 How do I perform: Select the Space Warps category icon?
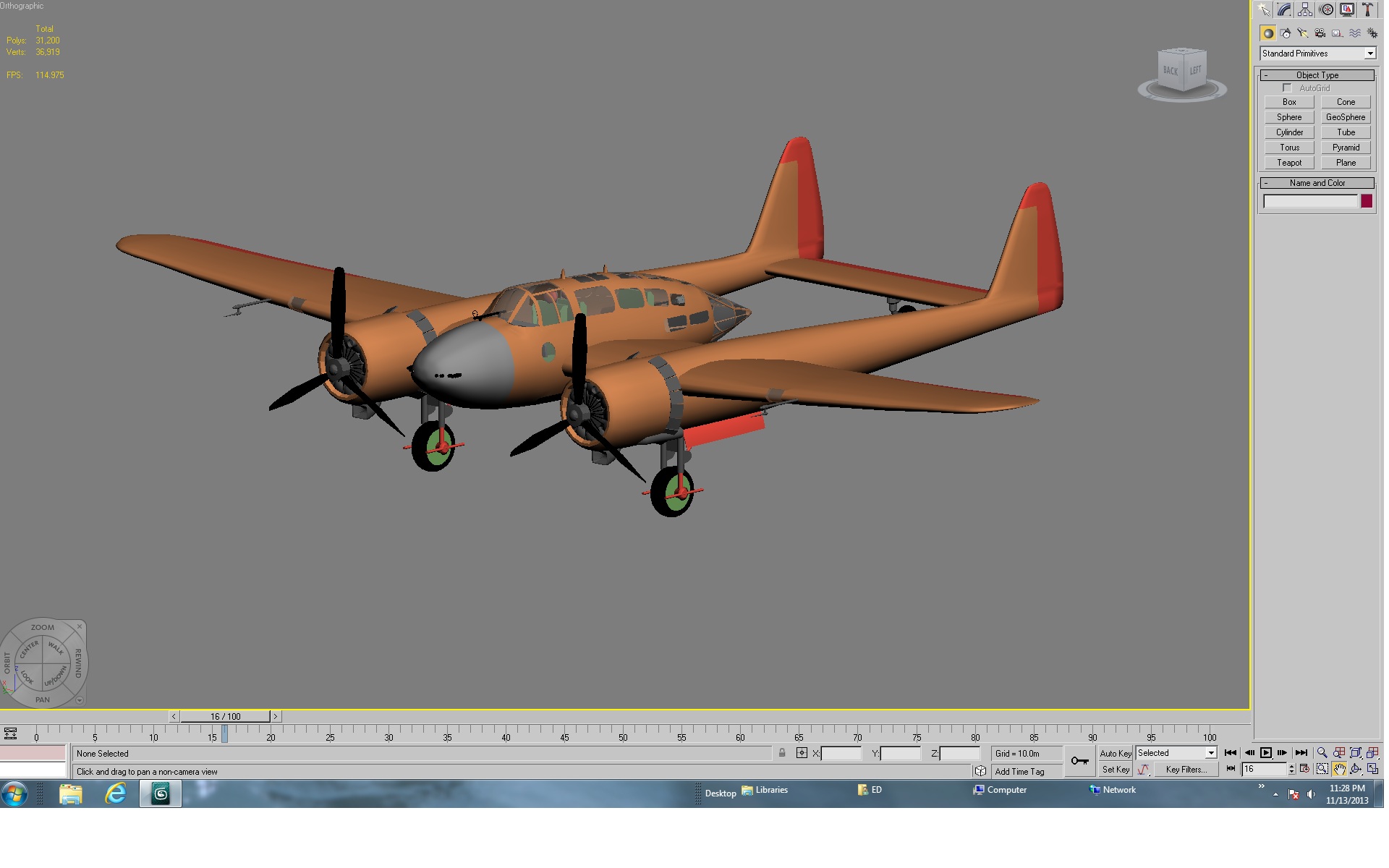point(1355,33)
